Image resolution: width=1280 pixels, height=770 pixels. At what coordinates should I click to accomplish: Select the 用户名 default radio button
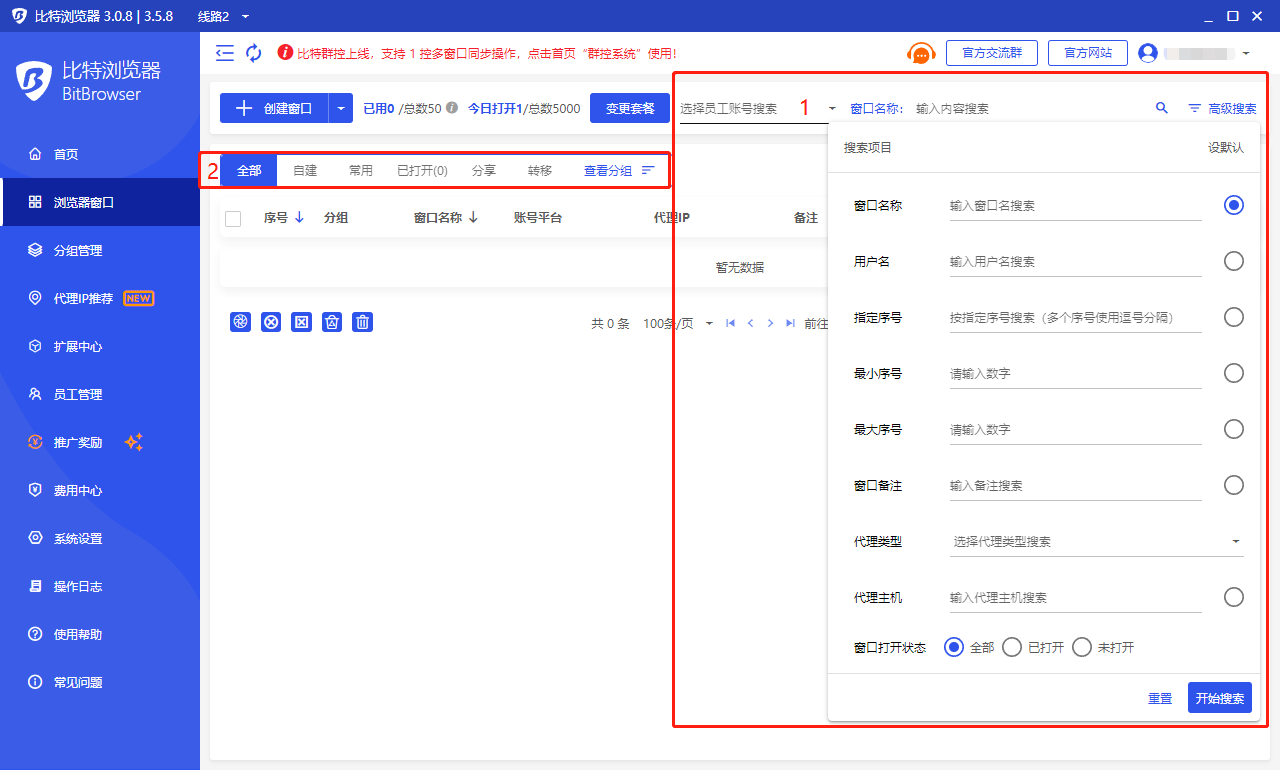click(1234, 261)
